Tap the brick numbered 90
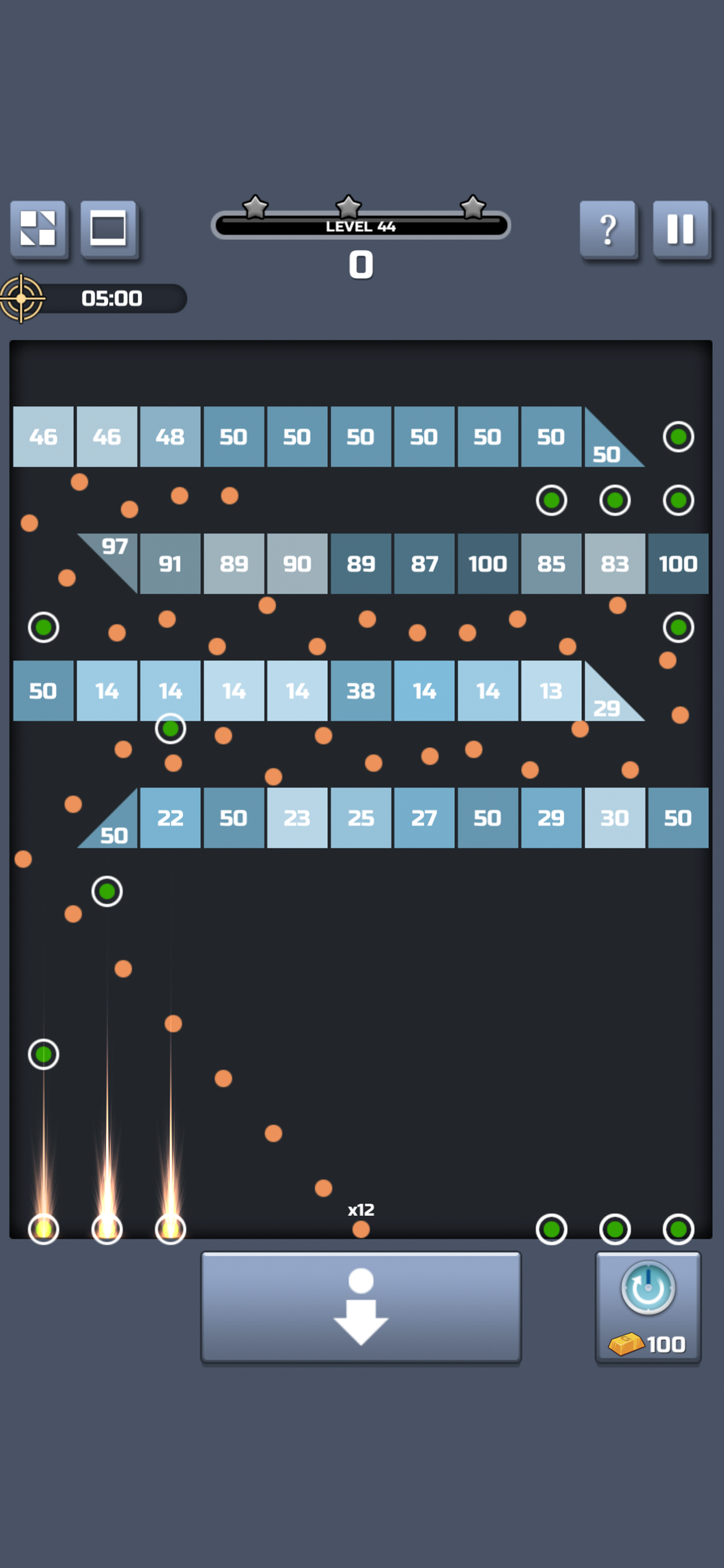 click(297, 563)
